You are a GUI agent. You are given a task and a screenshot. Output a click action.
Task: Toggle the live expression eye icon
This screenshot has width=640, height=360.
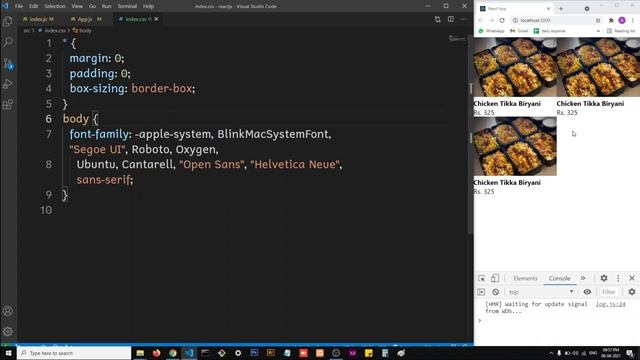pos(587,292)
